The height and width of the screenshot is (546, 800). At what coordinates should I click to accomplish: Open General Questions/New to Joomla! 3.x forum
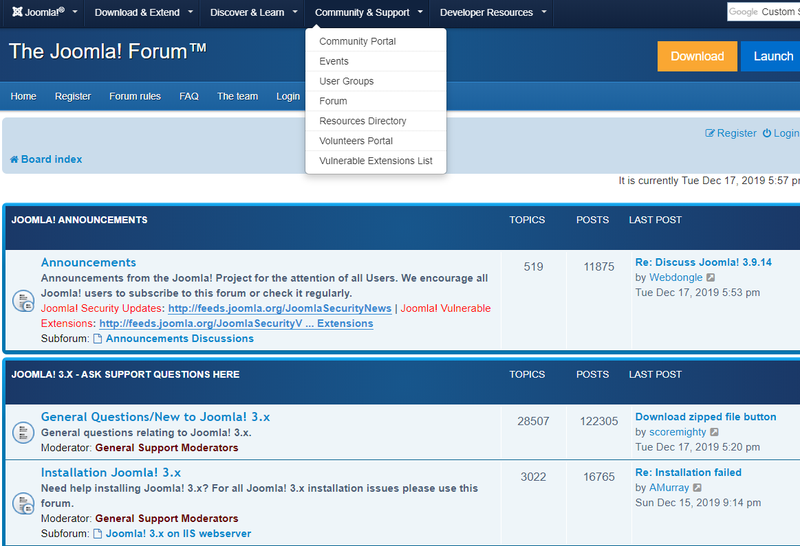[155, 417]
